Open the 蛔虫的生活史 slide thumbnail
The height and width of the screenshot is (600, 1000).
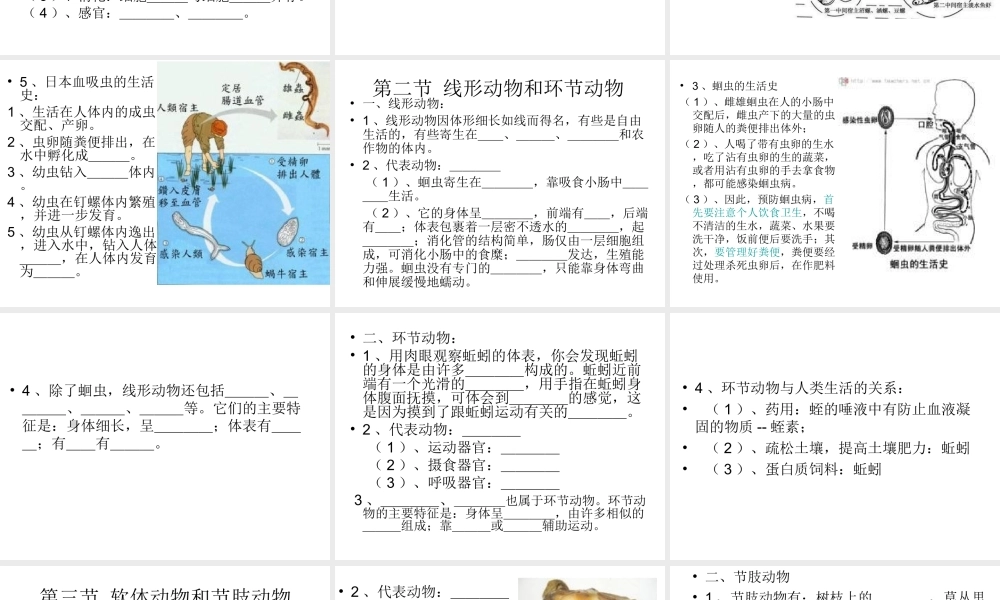(x=835, y=183)
